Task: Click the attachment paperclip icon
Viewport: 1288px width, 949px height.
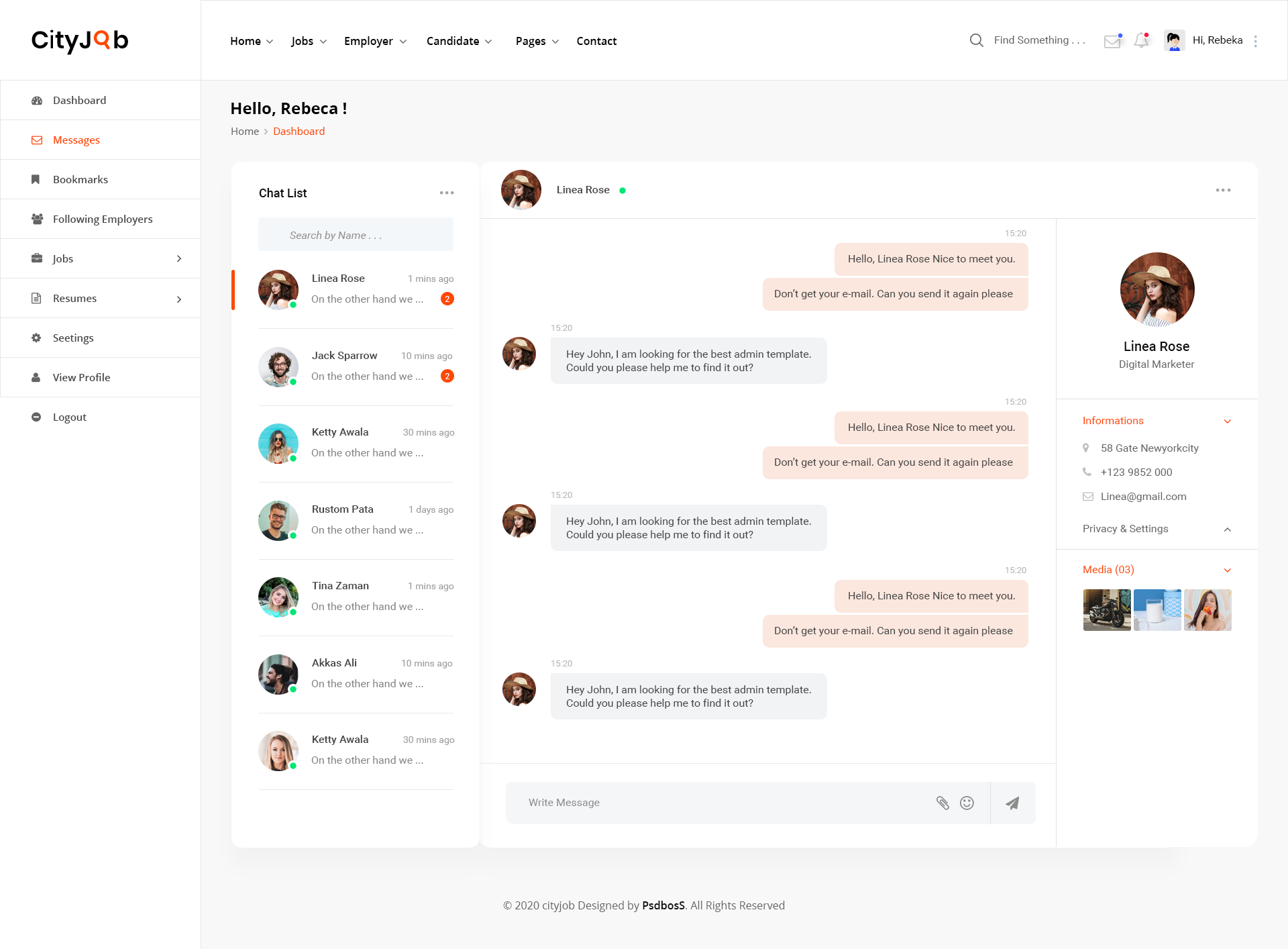Action: 943,803
